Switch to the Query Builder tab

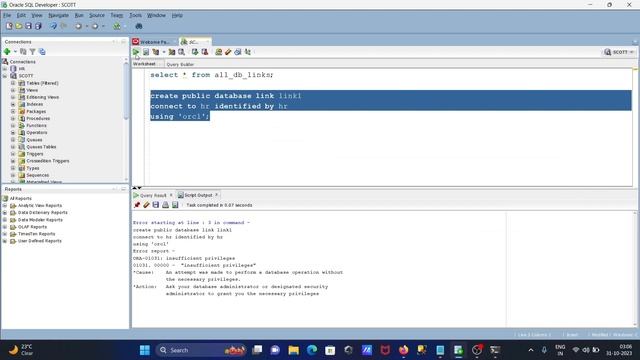[x=180, y=64]
